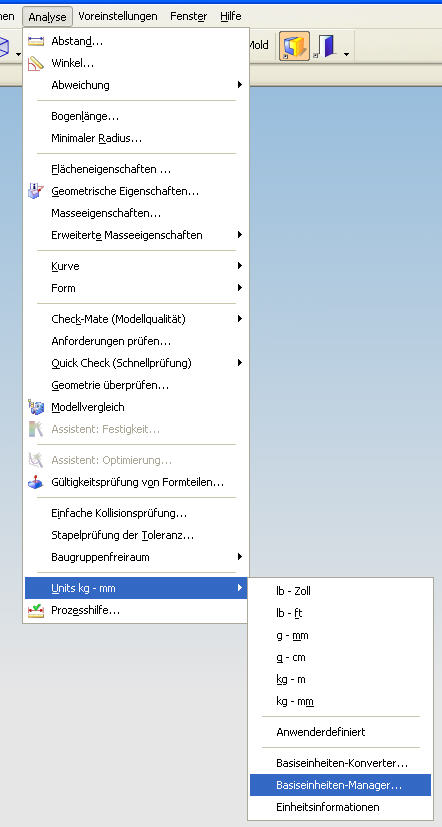442x827 pixels.
Task: Select the kg - mm unit option
Action: click(x=340, y=701)
